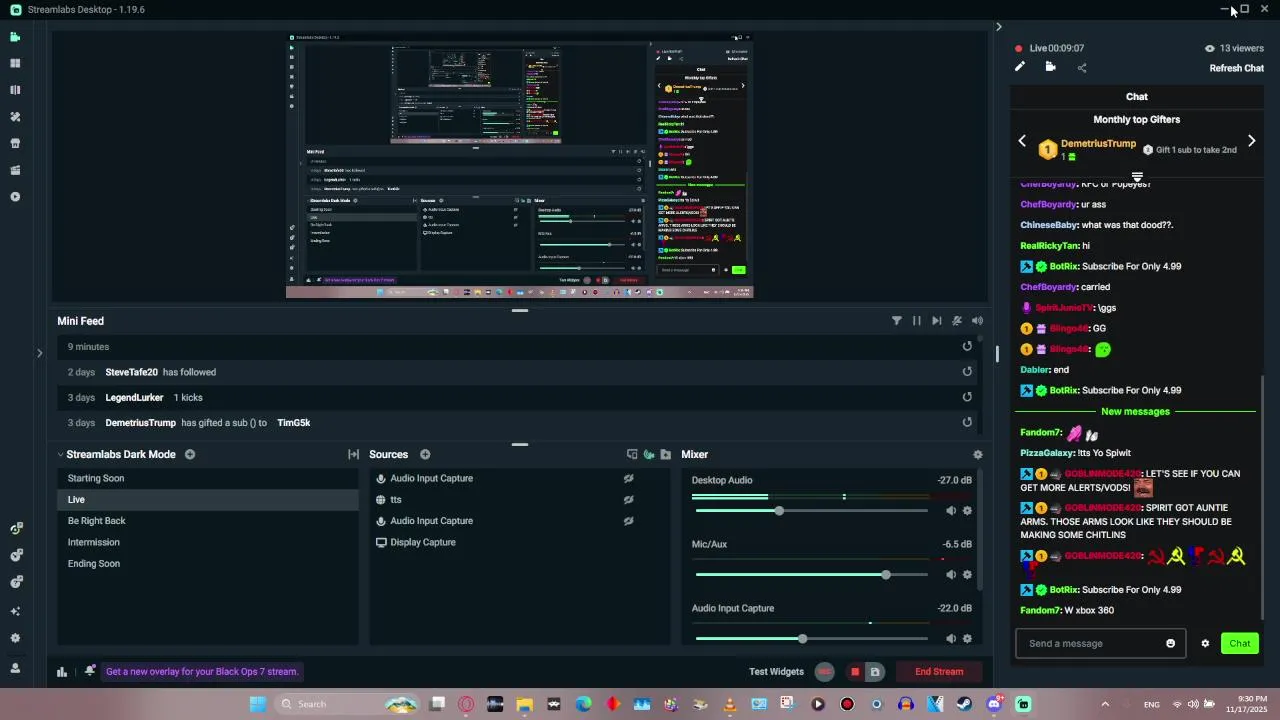
Task: Skip the current alert in Mini Feed
Action: pos(936,321)
